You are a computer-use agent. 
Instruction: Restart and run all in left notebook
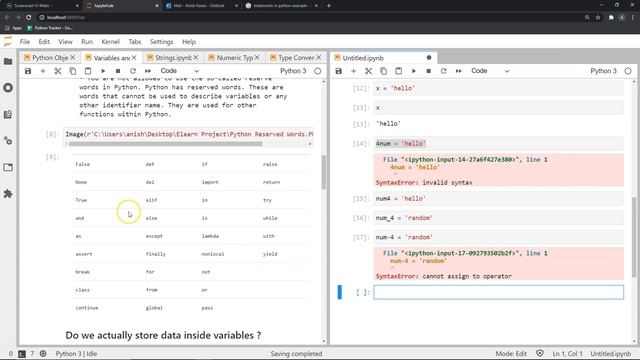(148, 71)
